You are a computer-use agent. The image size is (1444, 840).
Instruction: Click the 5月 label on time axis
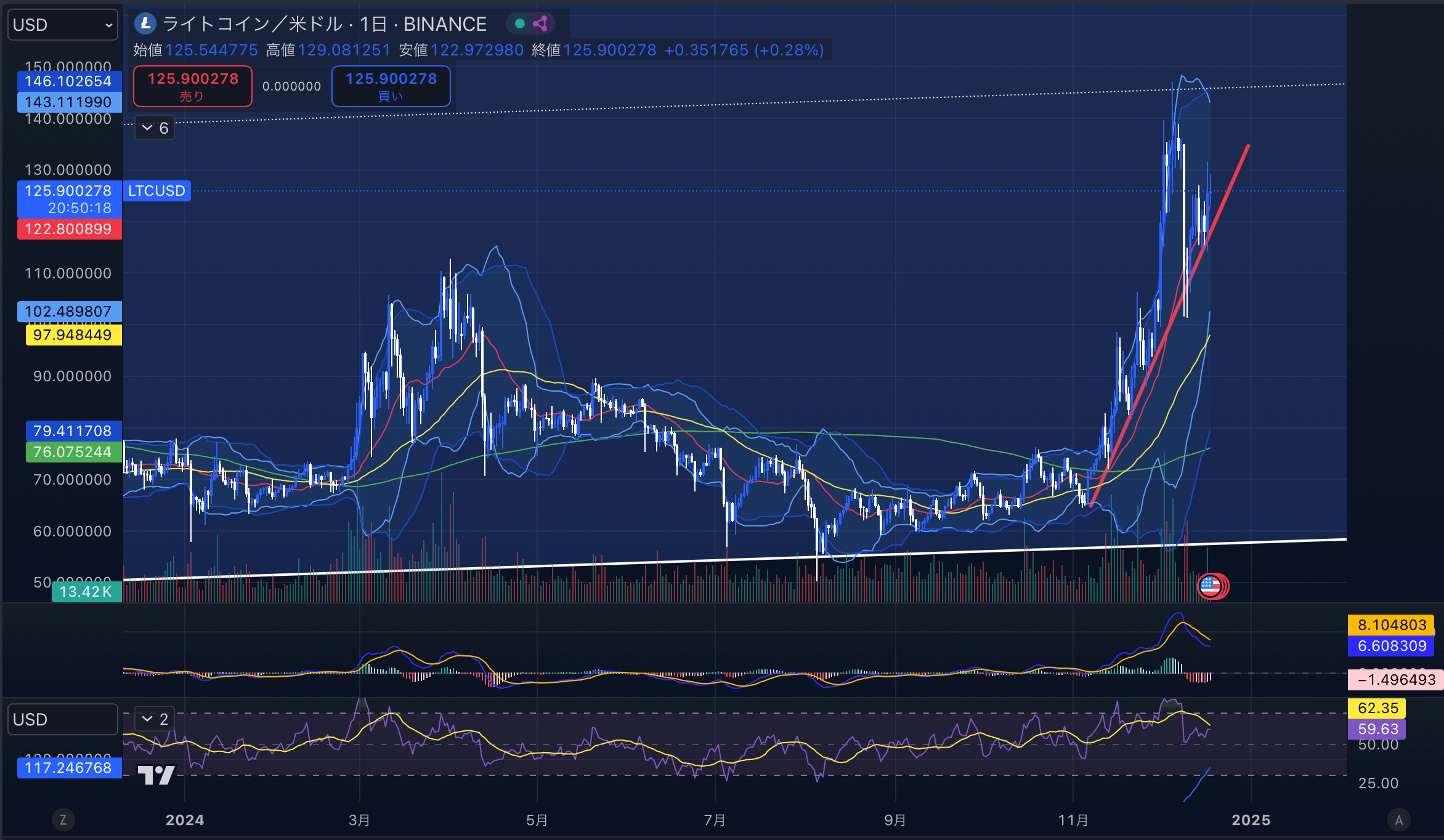[537, 820]
